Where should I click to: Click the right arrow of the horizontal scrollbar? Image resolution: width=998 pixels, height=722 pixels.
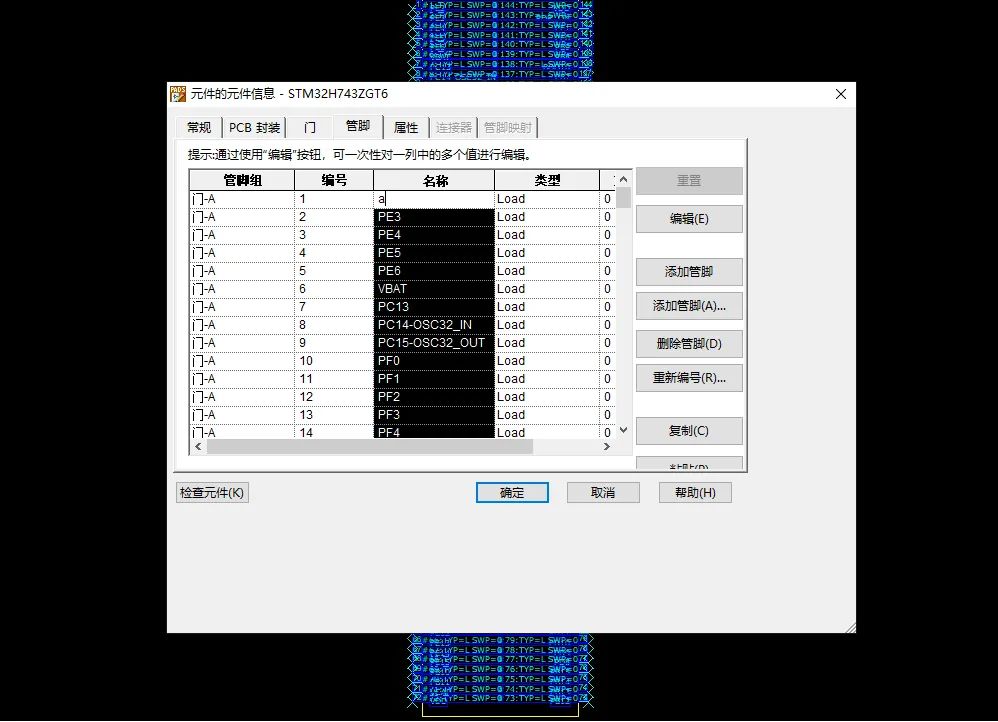[607, 447]
